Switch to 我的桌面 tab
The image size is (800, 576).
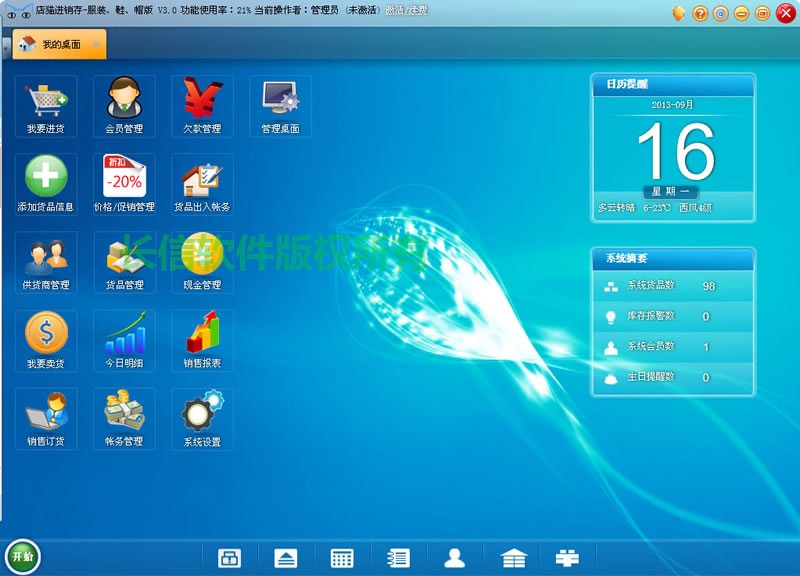click(x=59, y=44)
